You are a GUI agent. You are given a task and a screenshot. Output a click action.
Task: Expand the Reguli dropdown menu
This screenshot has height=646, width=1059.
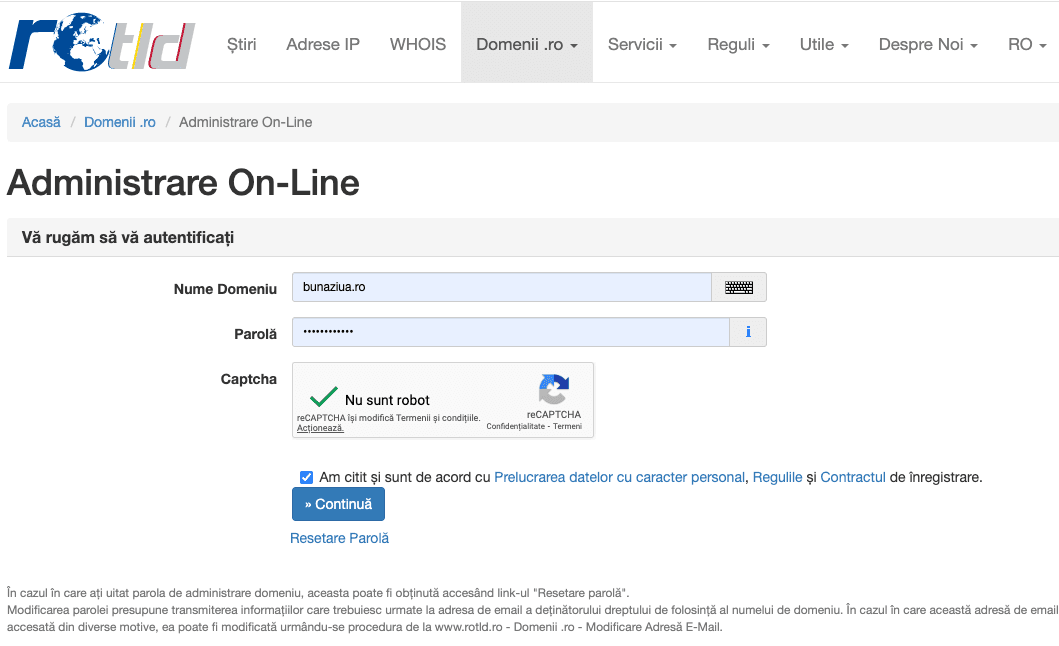pyautogui.click(x=738, y=44)
